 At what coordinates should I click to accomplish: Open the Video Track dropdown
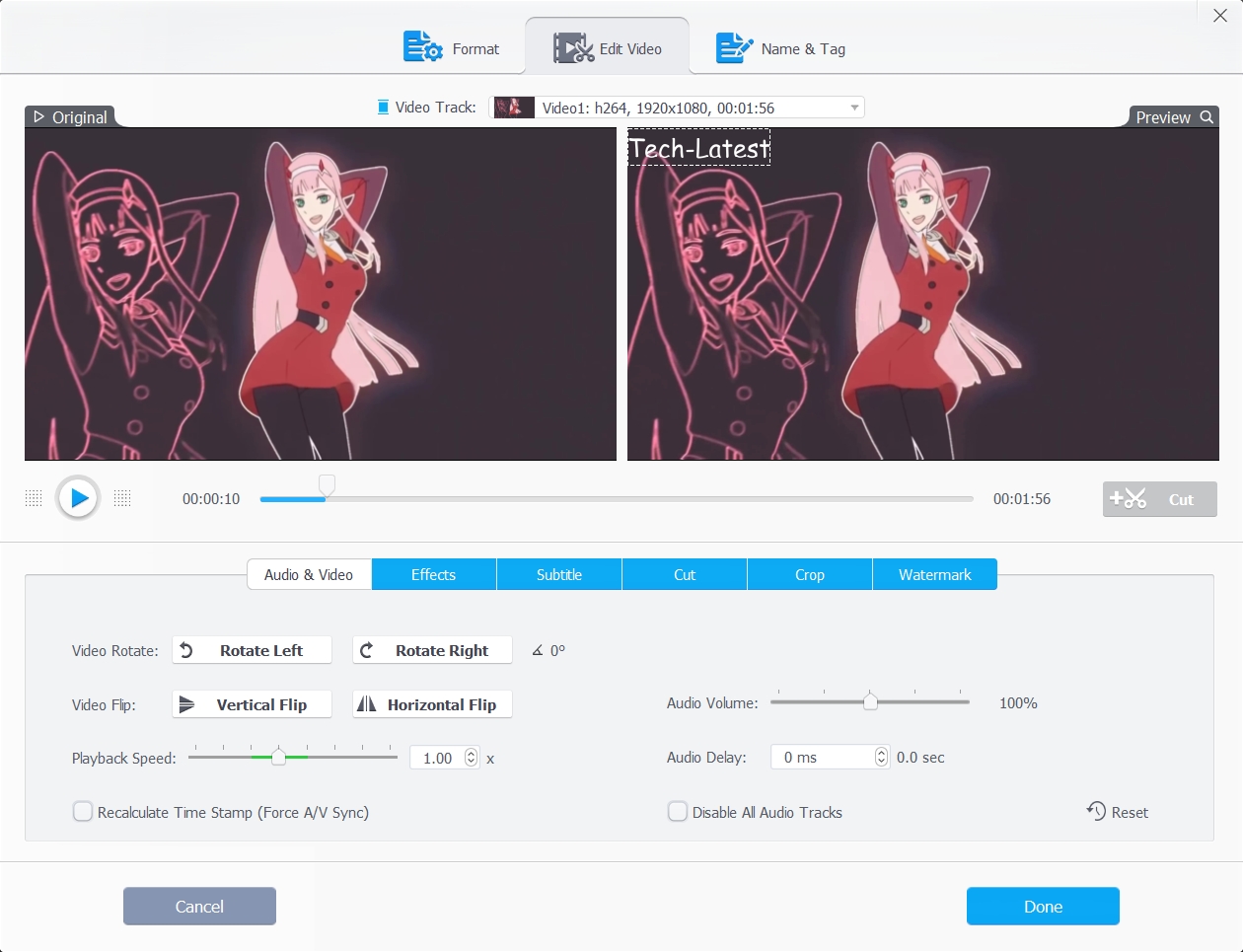(677, 108)
